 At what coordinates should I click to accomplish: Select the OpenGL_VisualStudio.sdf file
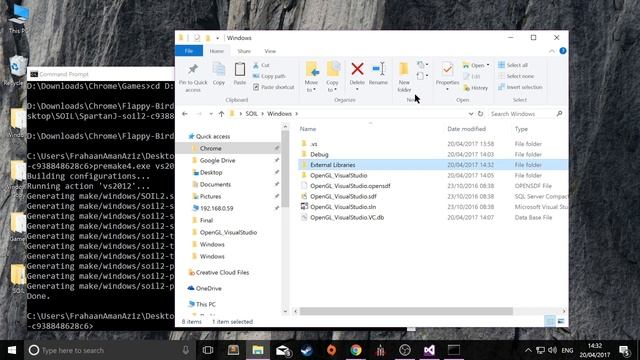[x=343, y=197]
